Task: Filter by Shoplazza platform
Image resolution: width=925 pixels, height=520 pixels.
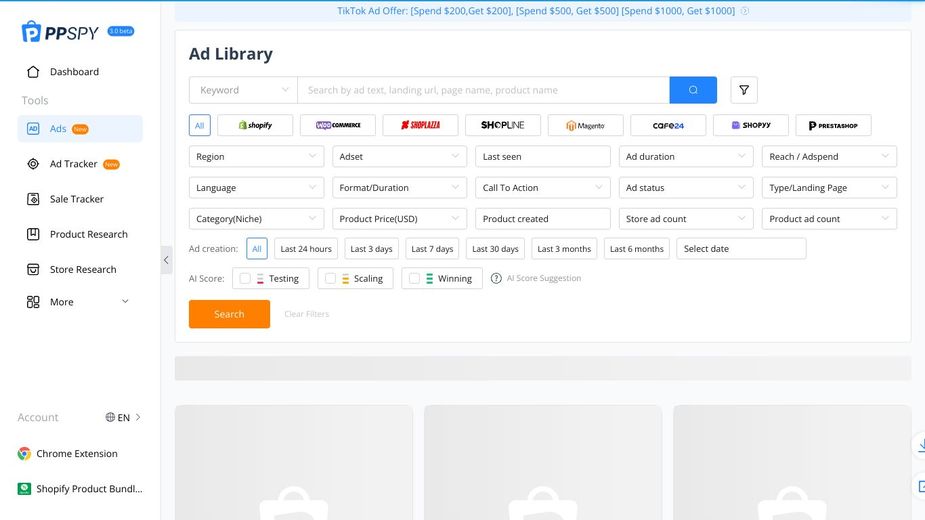Action: point(420,125)
